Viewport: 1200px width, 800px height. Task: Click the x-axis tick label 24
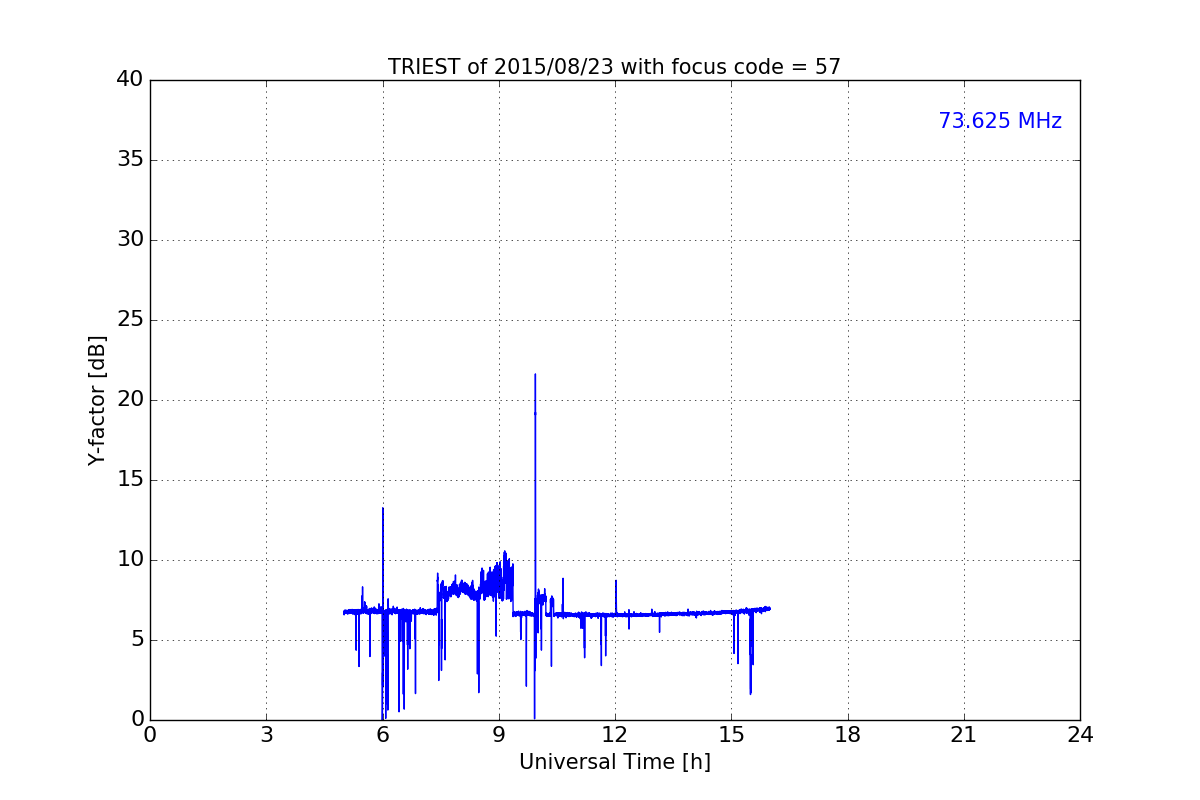[1080, 735]
